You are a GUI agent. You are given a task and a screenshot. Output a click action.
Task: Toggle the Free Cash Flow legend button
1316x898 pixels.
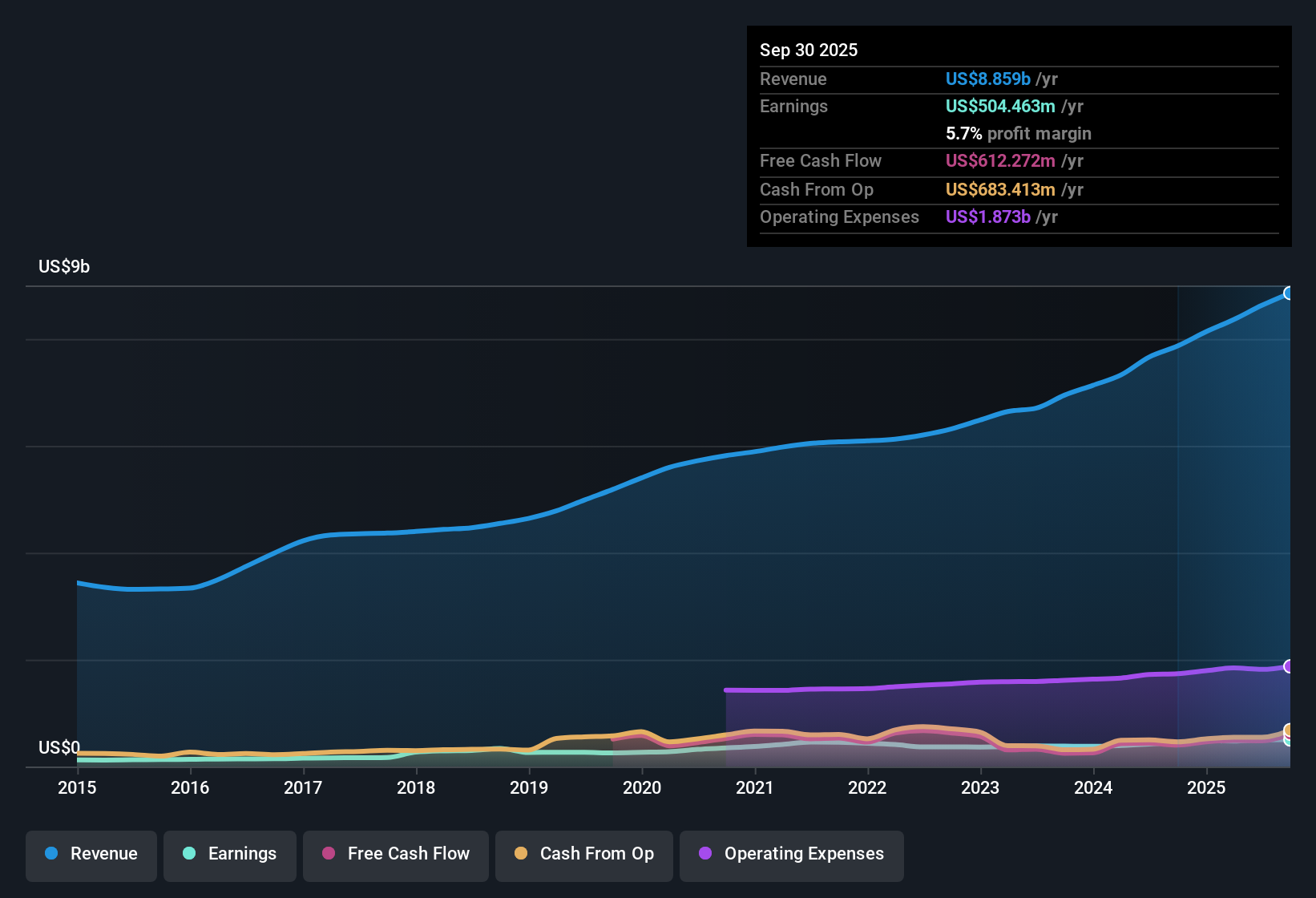coord(396,855)
